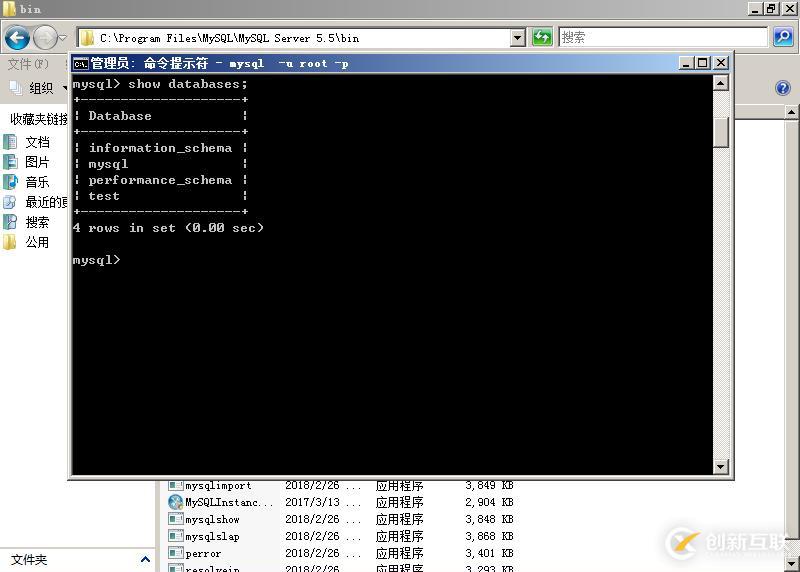Open the command prompt window system icon
Screen dimensions: 800x572
point(80,63)
